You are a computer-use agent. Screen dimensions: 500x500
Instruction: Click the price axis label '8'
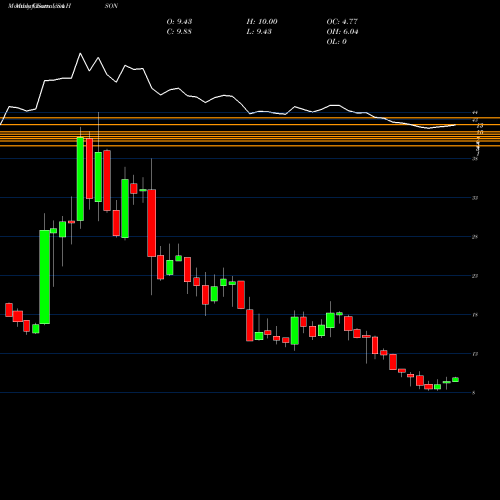(x=474, y=393)
